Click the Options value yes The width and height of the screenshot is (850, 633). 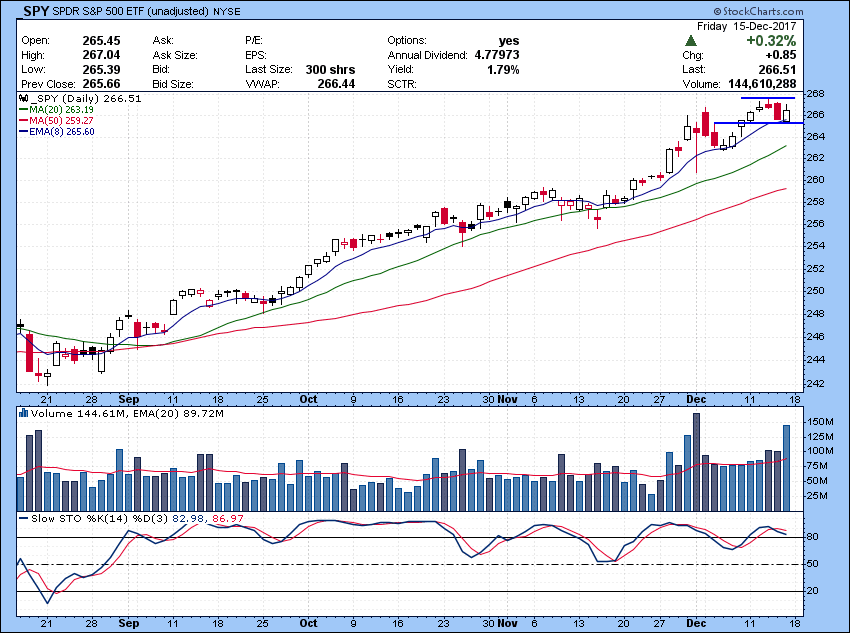[x=509, y=41]
